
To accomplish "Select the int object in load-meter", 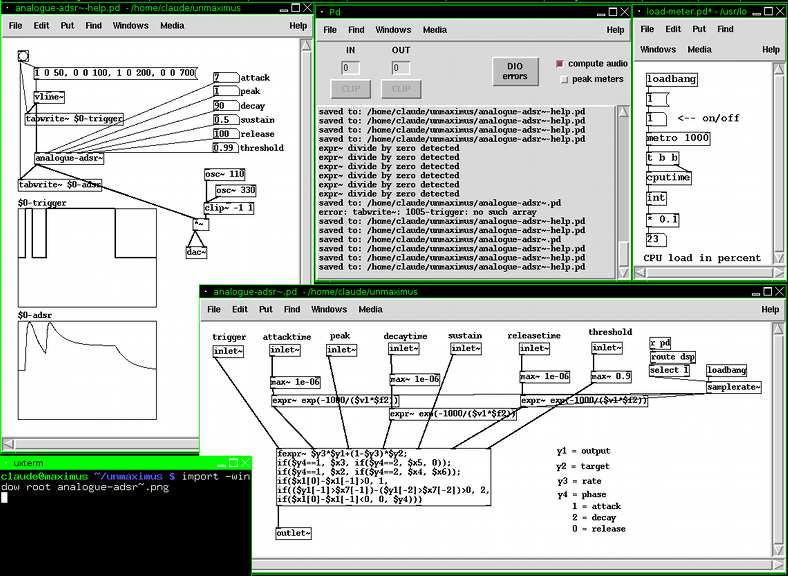I will pos(656,198).
